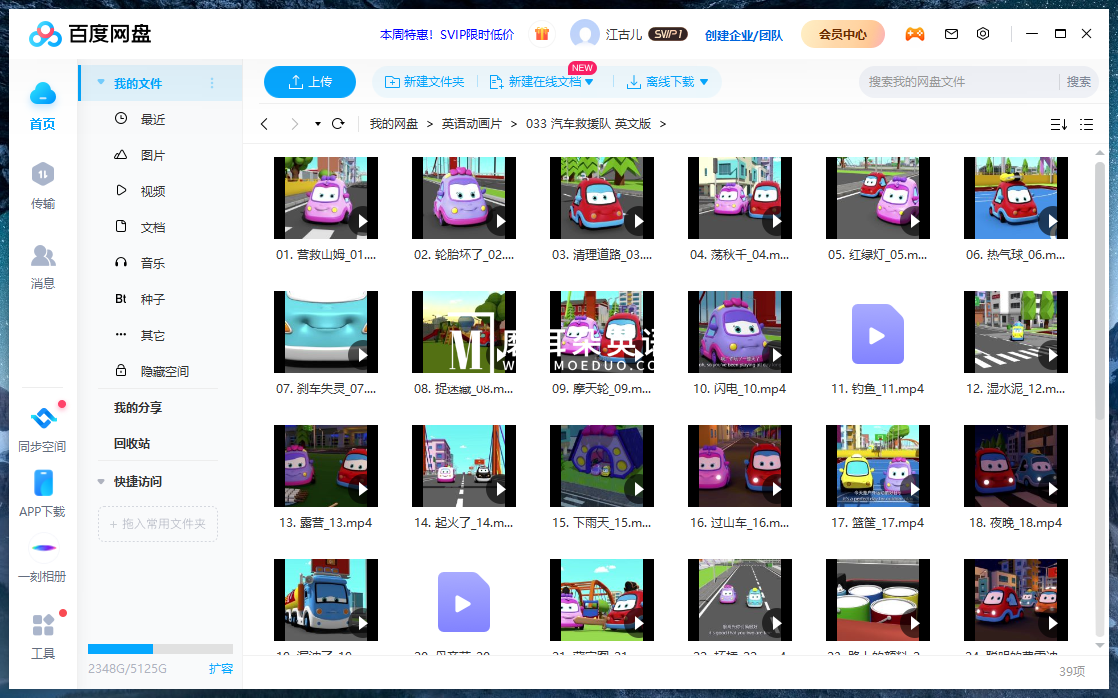Screen dimensions: 1118x698
Task: Select 视频 category in sidebar
Action: (152, 191)
